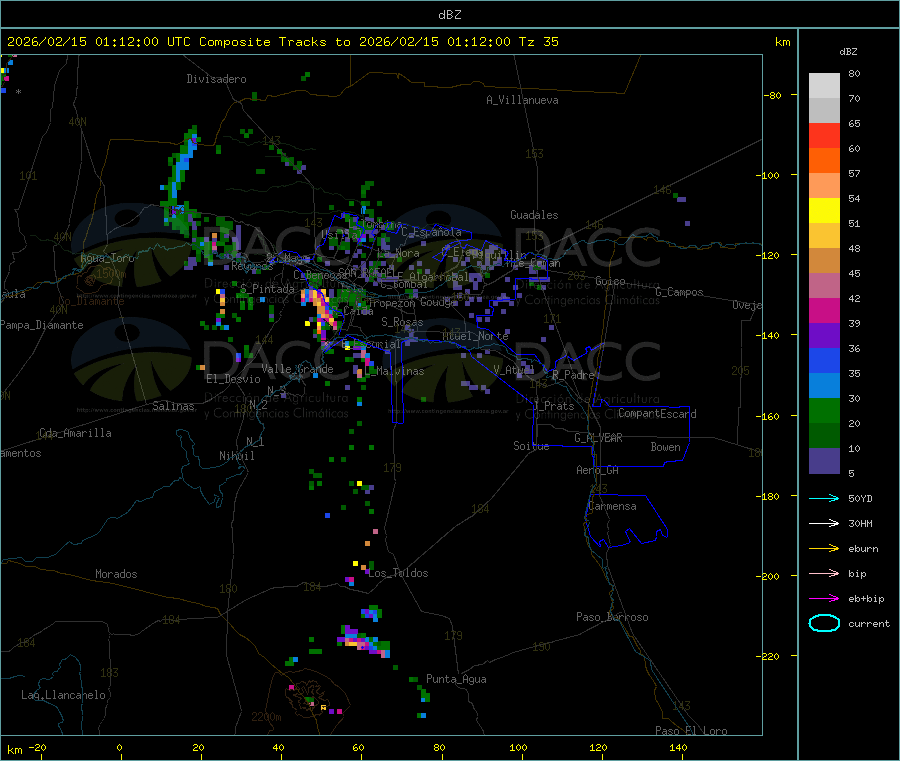Click the '-80' km tick on the right axis
Image resolution: width=900 pixels, height=761 pixels.
coord(773,95)
